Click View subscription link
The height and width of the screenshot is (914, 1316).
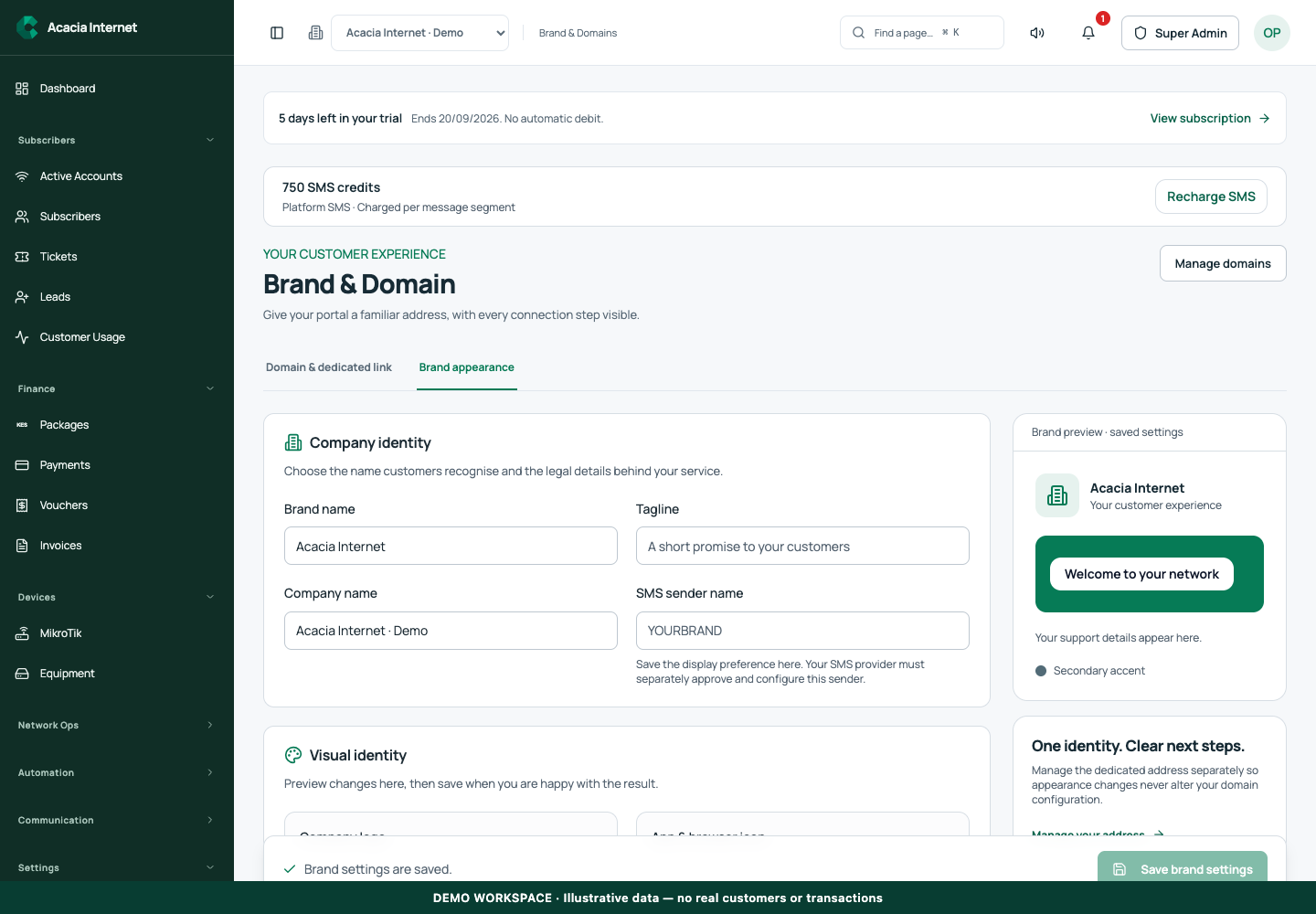coord(1210,119)
